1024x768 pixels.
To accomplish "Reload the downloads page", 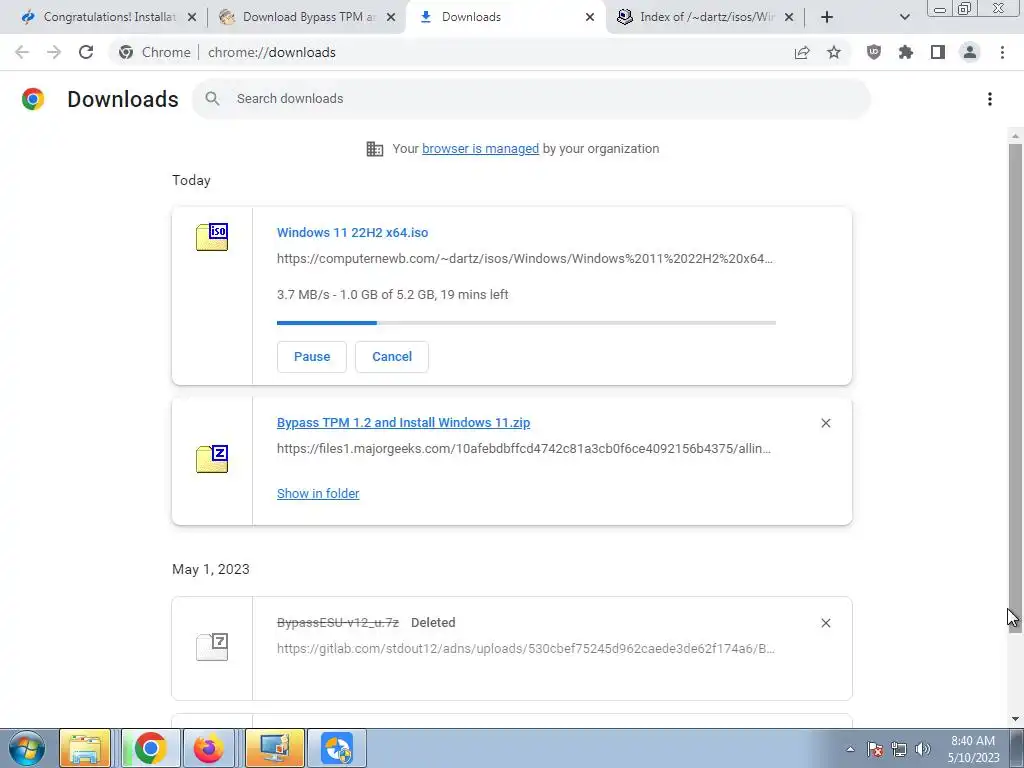I will (x=86, y=52).
